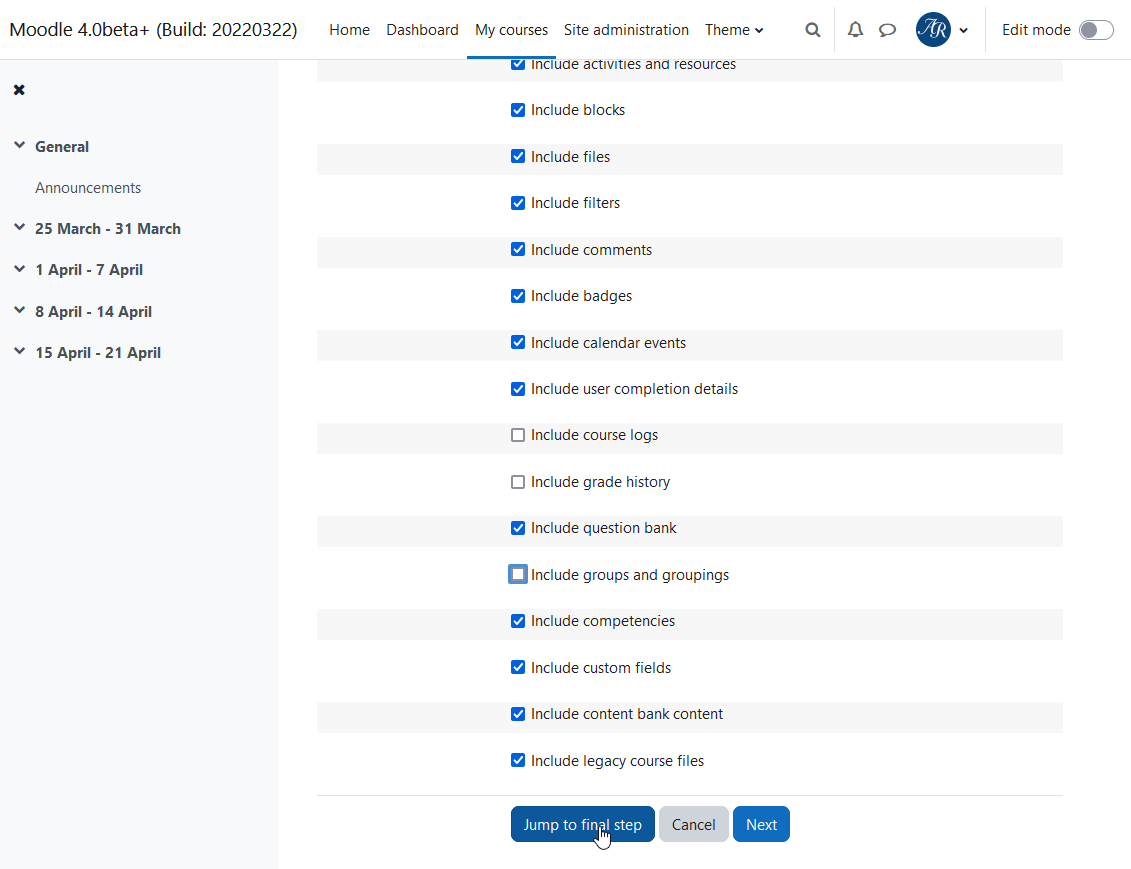This screenshot has height=869, width=1131.
Task: Uncheck Include question bank checkbox
Action: pyautogui.click(x=518, y=528)
